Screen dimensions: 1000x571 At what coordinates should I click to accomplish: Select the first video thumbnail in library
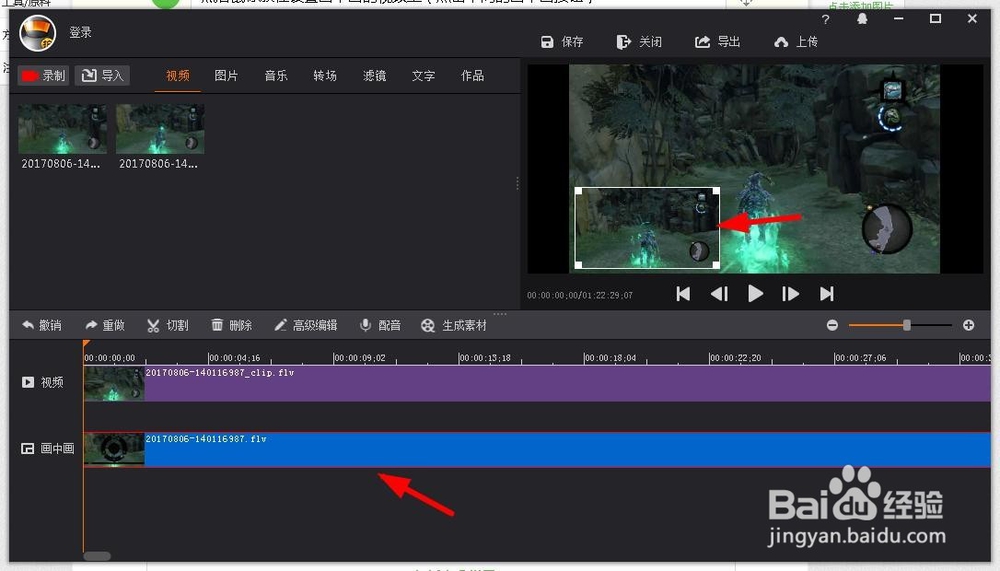(x=62, y=130)
